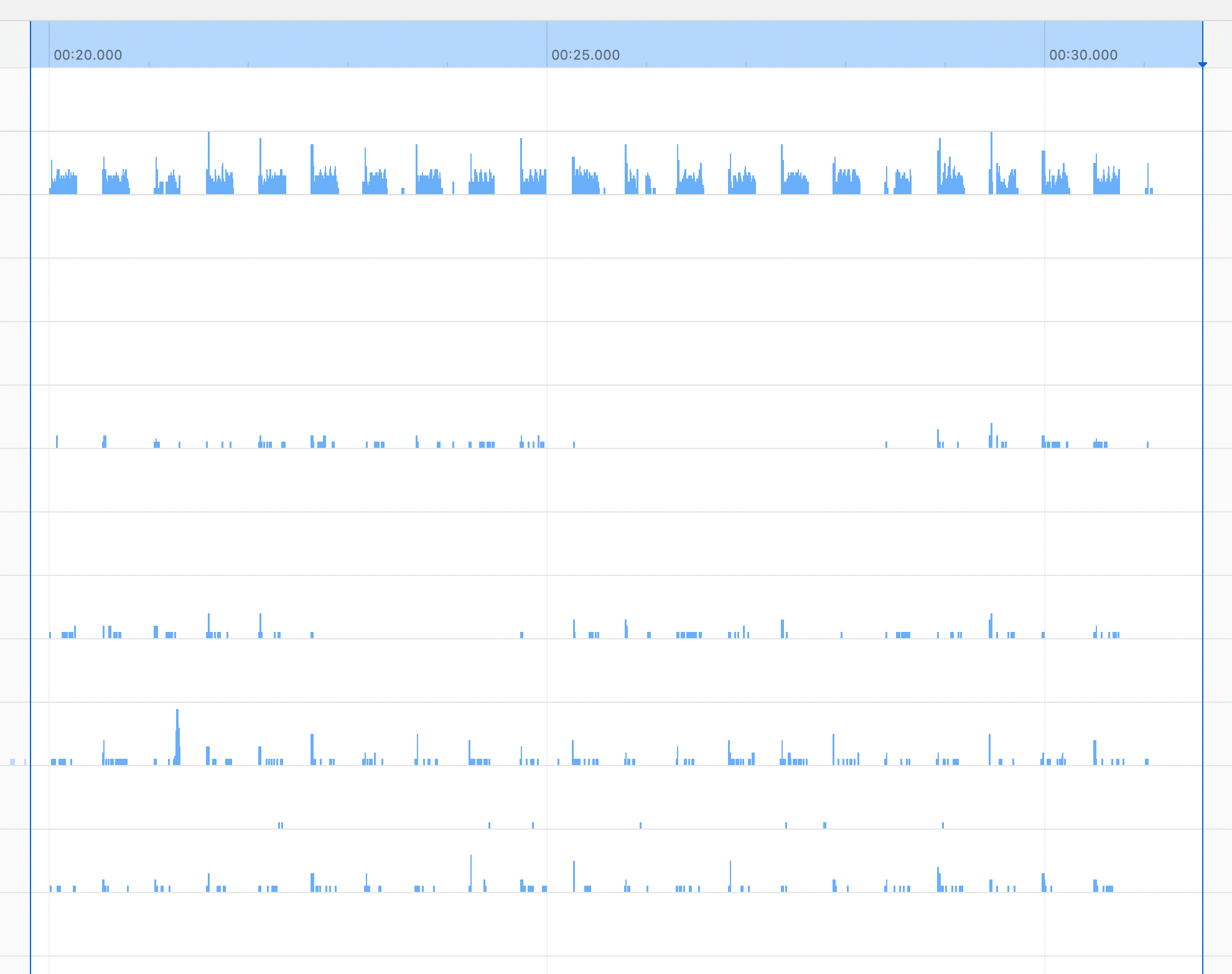Image resolution: width=1232 pixels, height=974 pixels.
Task: Click the tallest spike near 00:29.5 in the fifth track
Action: (991, 434)
